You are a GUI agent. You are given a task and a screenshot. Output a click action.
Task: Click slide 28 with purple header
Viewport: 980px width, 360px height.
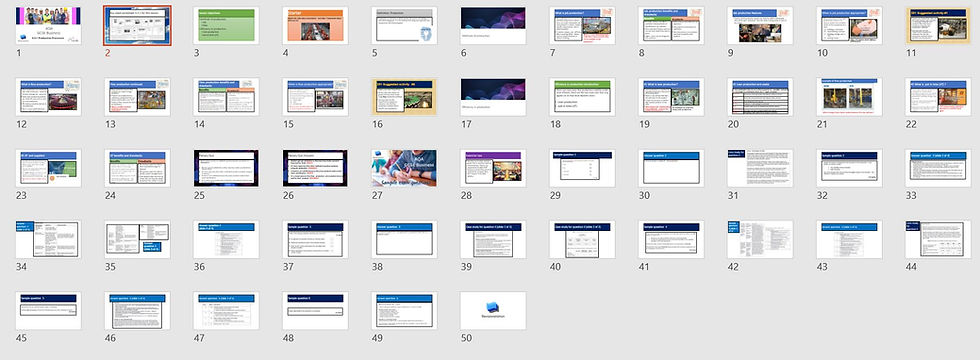(x=493, y=168)
